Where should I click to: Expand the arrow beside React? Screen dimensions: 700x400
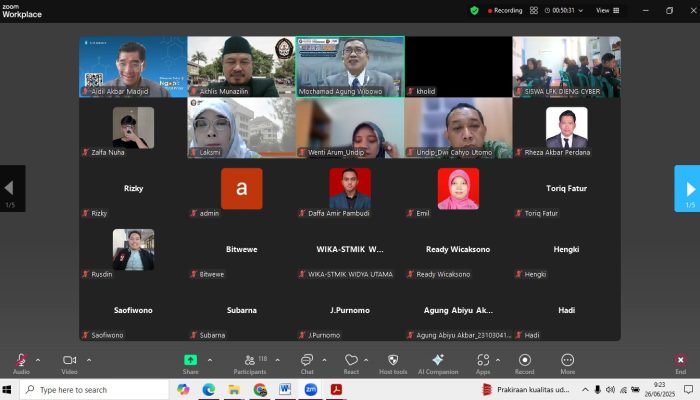(x=366, y=360)
